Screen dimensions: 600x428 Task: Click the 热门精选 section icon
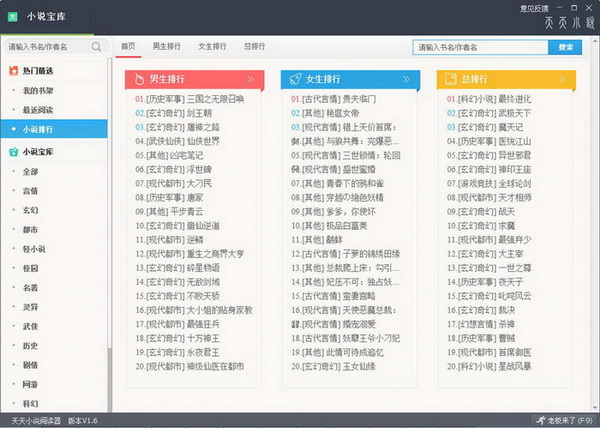pos(12,71)
